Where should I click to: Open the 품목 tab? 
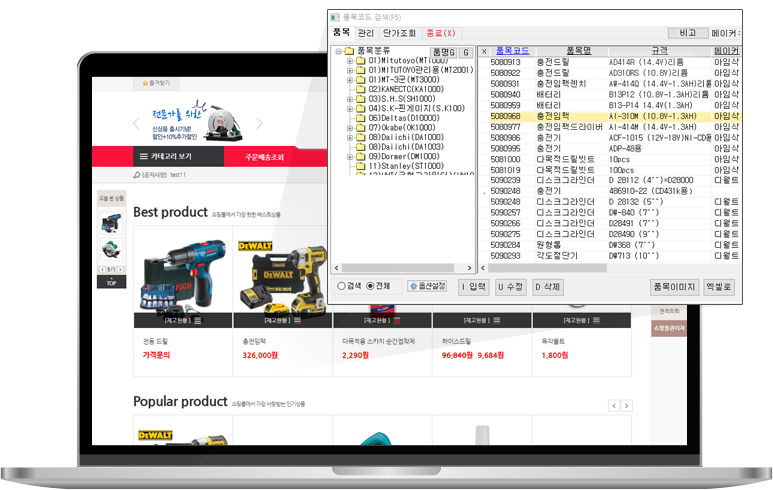341,33
